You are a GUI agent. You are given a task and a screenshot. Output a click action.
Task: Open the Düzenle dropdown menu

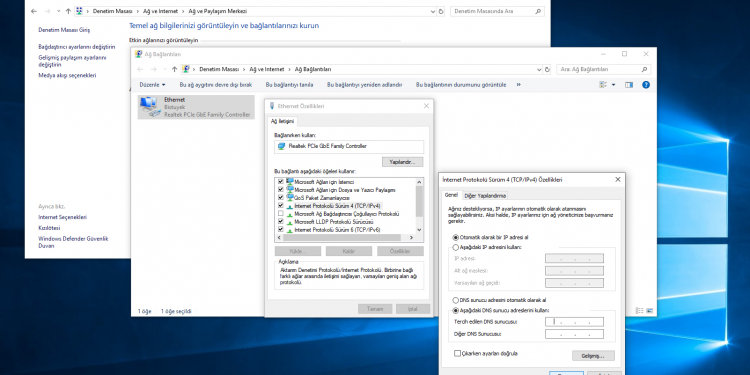[152, 85]
